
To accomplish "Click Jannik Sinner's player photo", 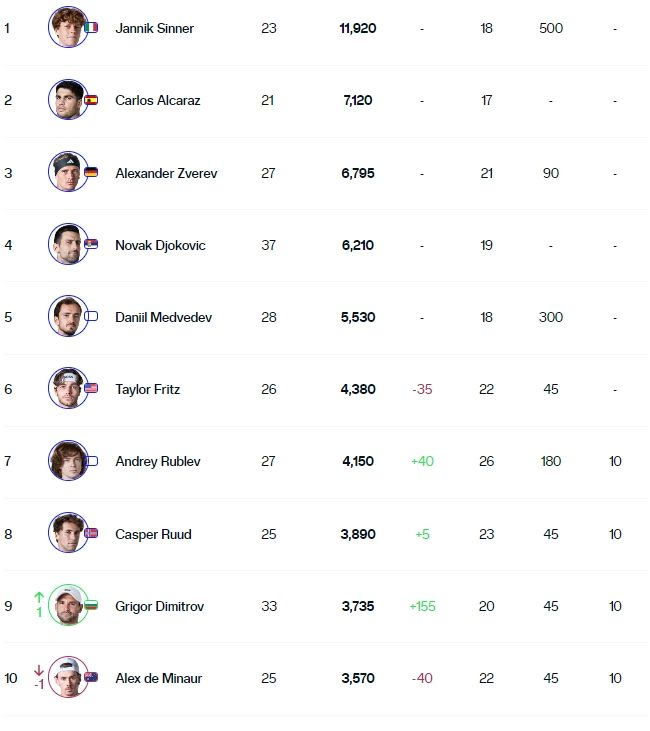I will pos(67,27).
